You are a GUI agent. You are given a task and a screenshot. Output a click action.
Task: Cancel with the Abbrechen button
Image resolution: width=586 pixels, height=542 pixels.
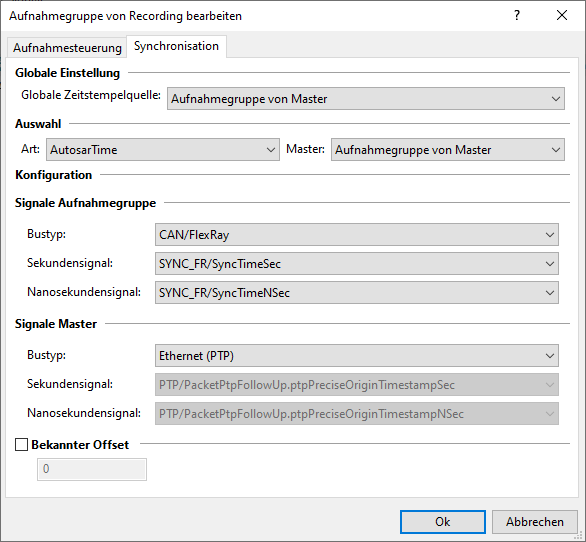coord(534,522)
